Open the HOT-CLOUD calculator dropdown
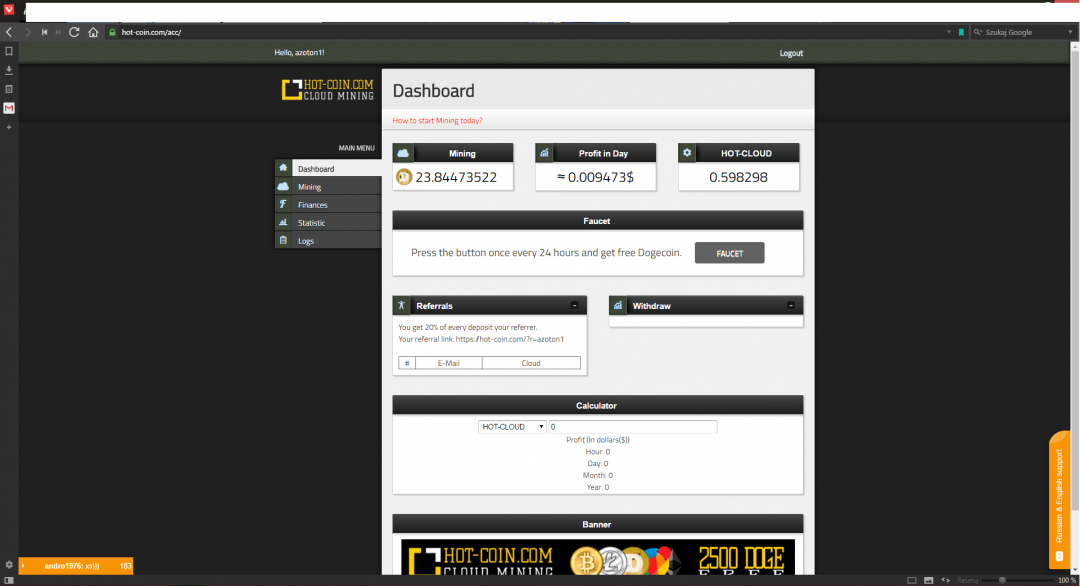1080x586 pixels. (512, 427)
